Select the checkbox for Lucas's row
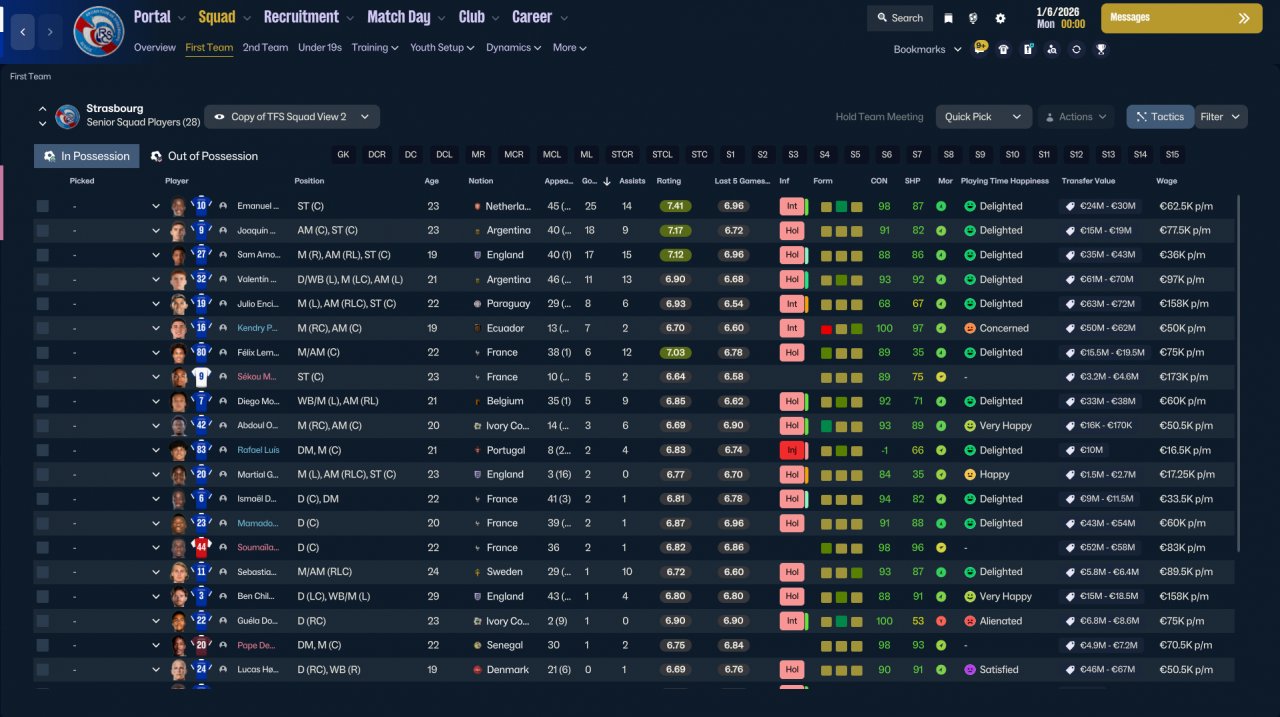Screen dimensions: 1280x717 [42, 670]
